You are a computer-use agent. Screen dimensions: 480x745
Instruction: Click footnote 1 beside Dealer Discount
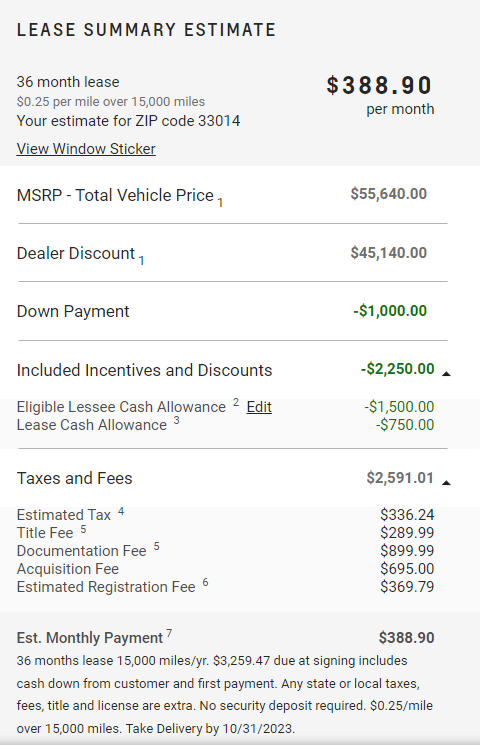[x=142, y=261]
